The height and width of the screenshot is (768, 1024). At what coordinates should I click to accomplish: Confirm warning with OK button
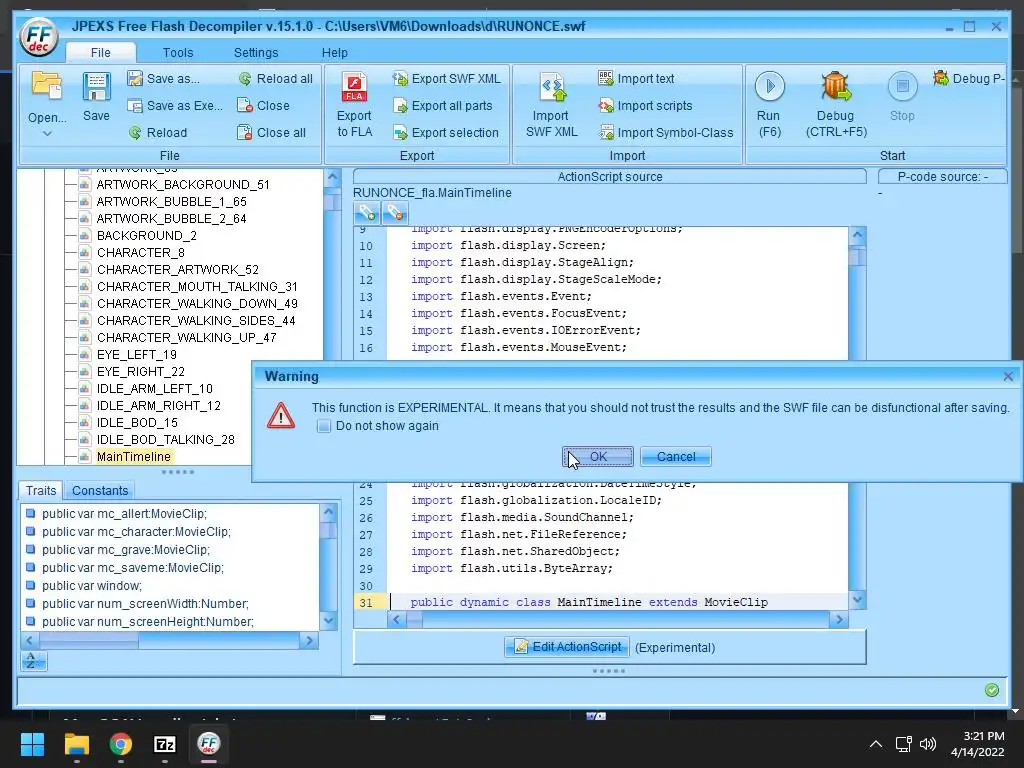(x=598, y=456)
